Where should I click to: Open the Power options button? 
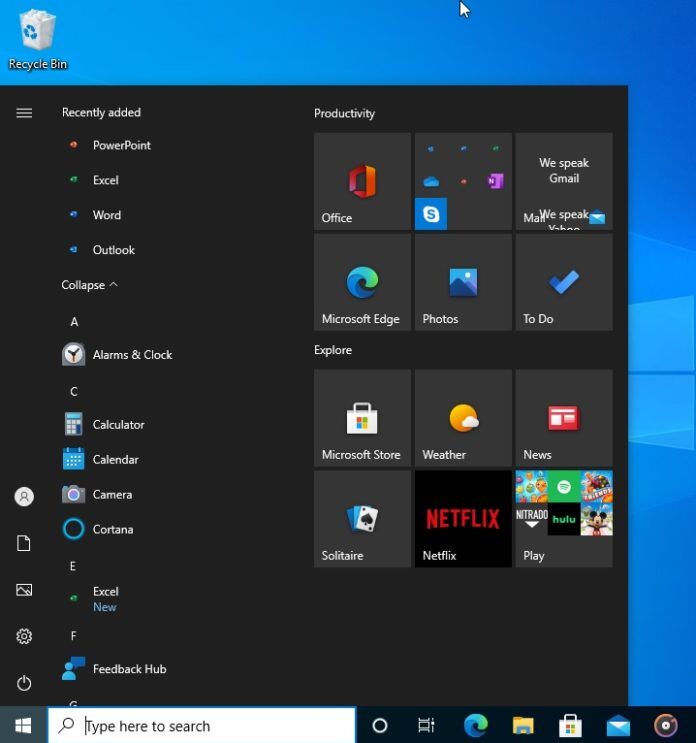(x=24, y=683)
